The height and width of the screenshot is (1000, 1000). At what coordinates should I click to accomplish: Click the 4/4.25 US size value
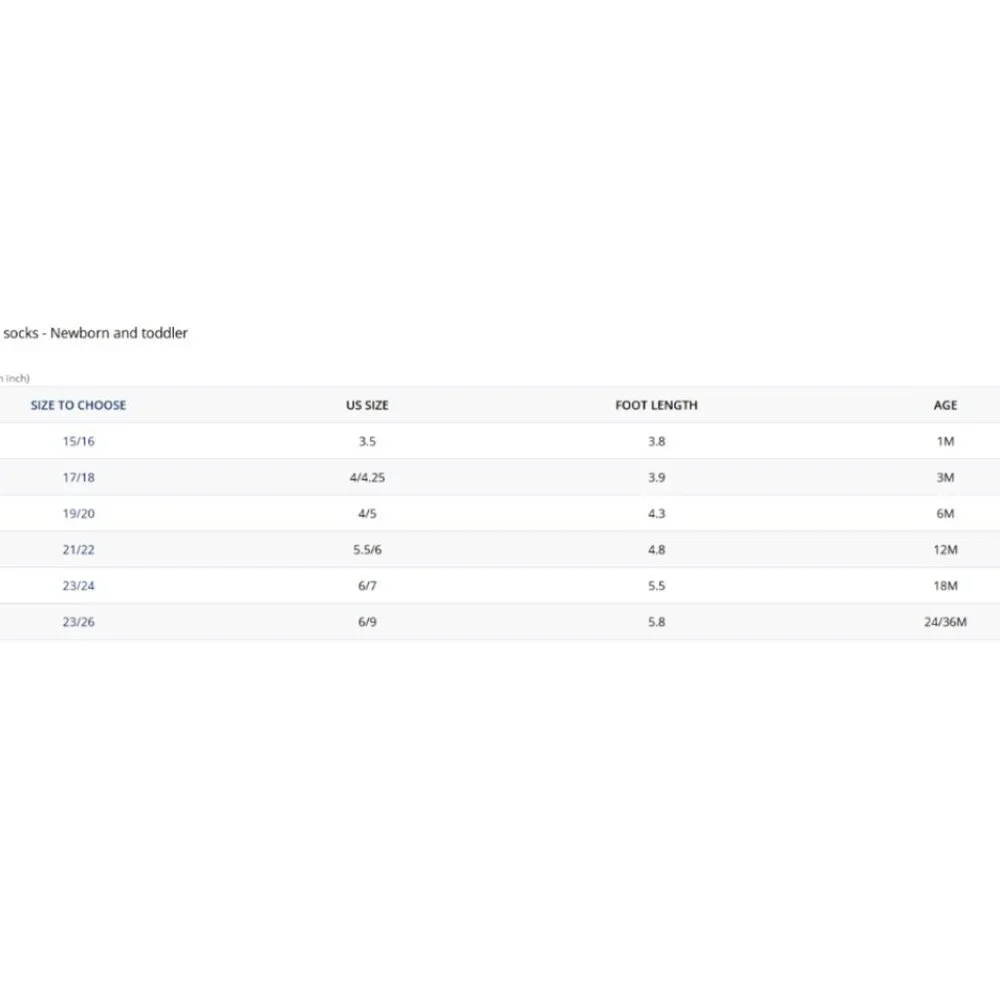click(367, 478)
